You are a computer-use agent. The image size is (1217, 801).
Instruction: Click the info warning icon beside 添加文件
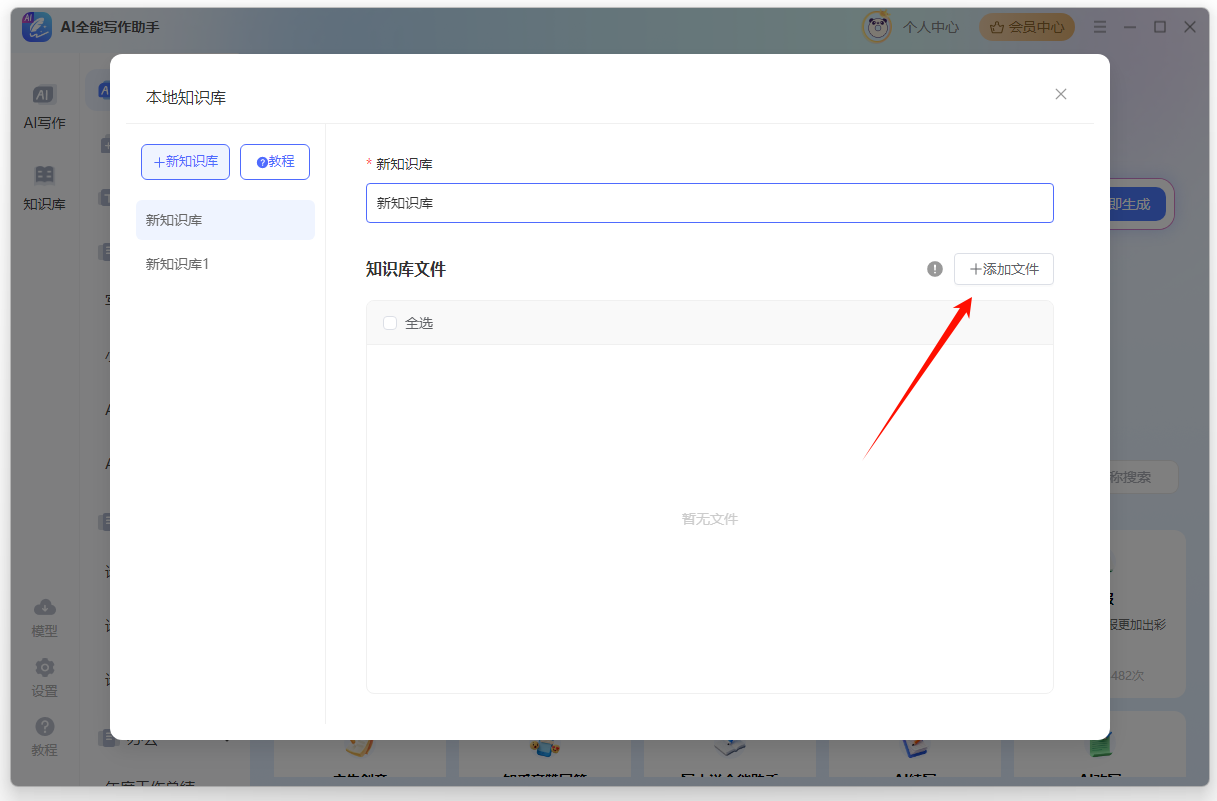(x=935, y=269)
